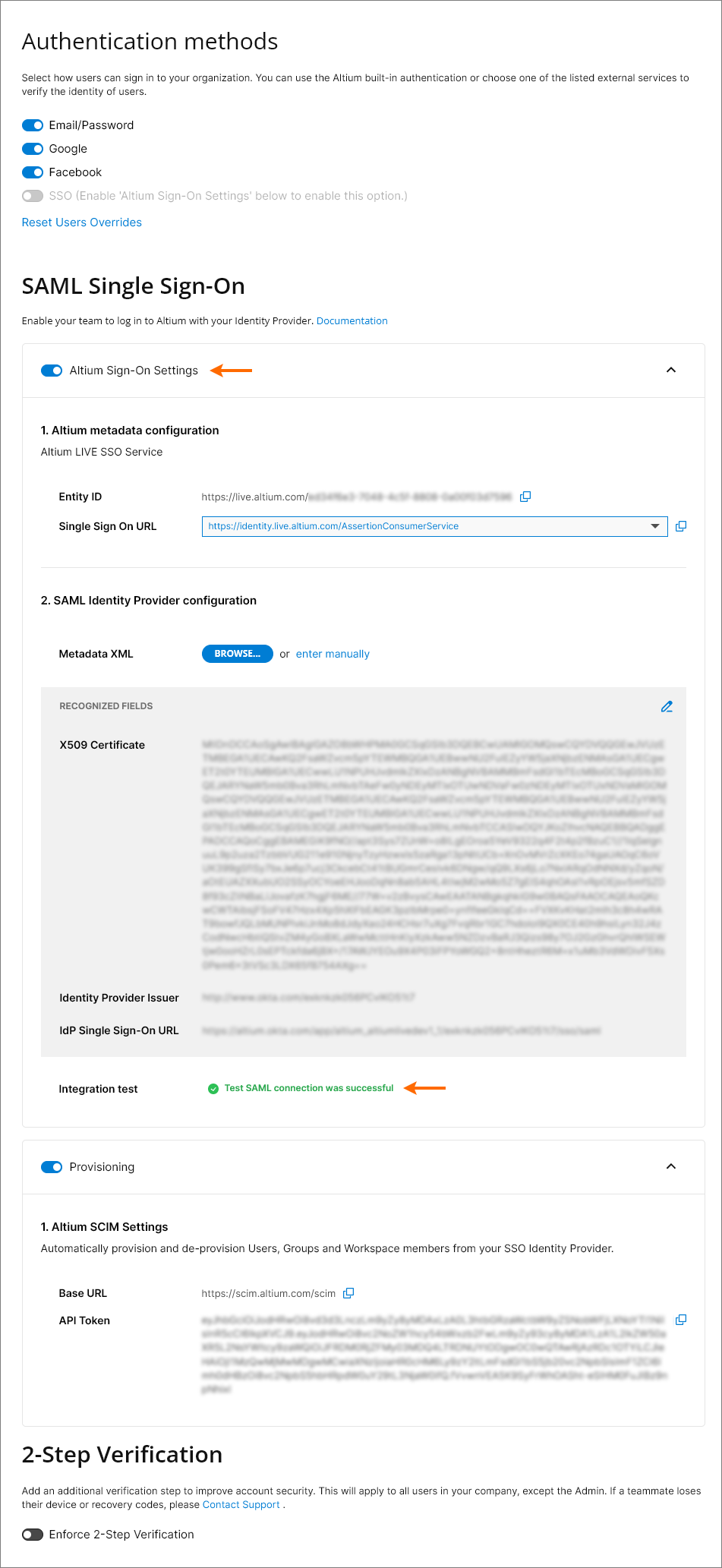Edit the recognized fields with pencil icon
Screen dimensions: 722x1568
click(667, 706)
